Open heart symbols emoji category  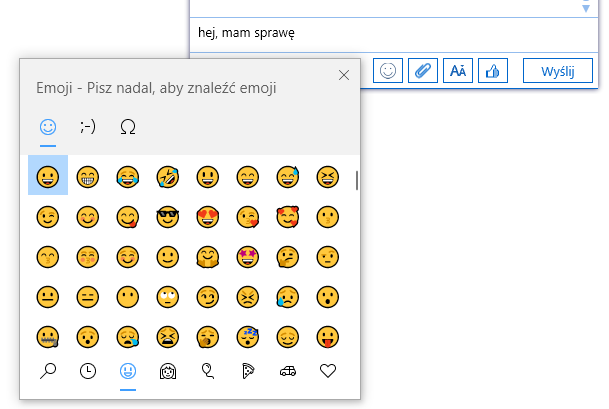328,371
